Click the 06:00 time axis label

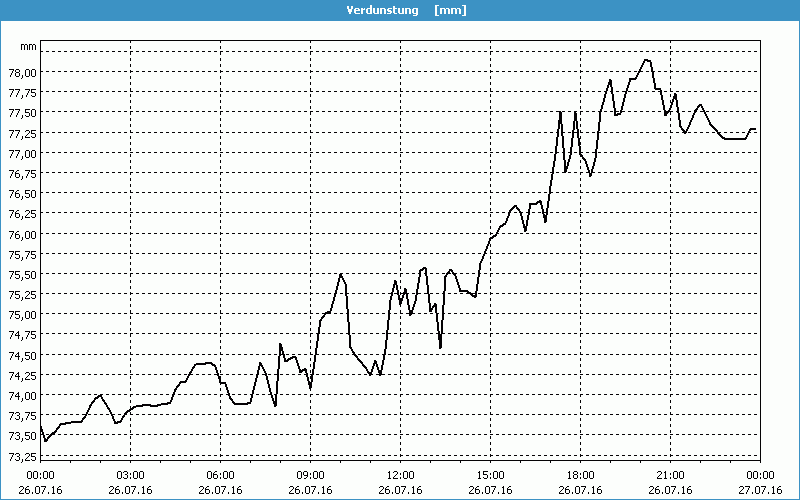220,476
